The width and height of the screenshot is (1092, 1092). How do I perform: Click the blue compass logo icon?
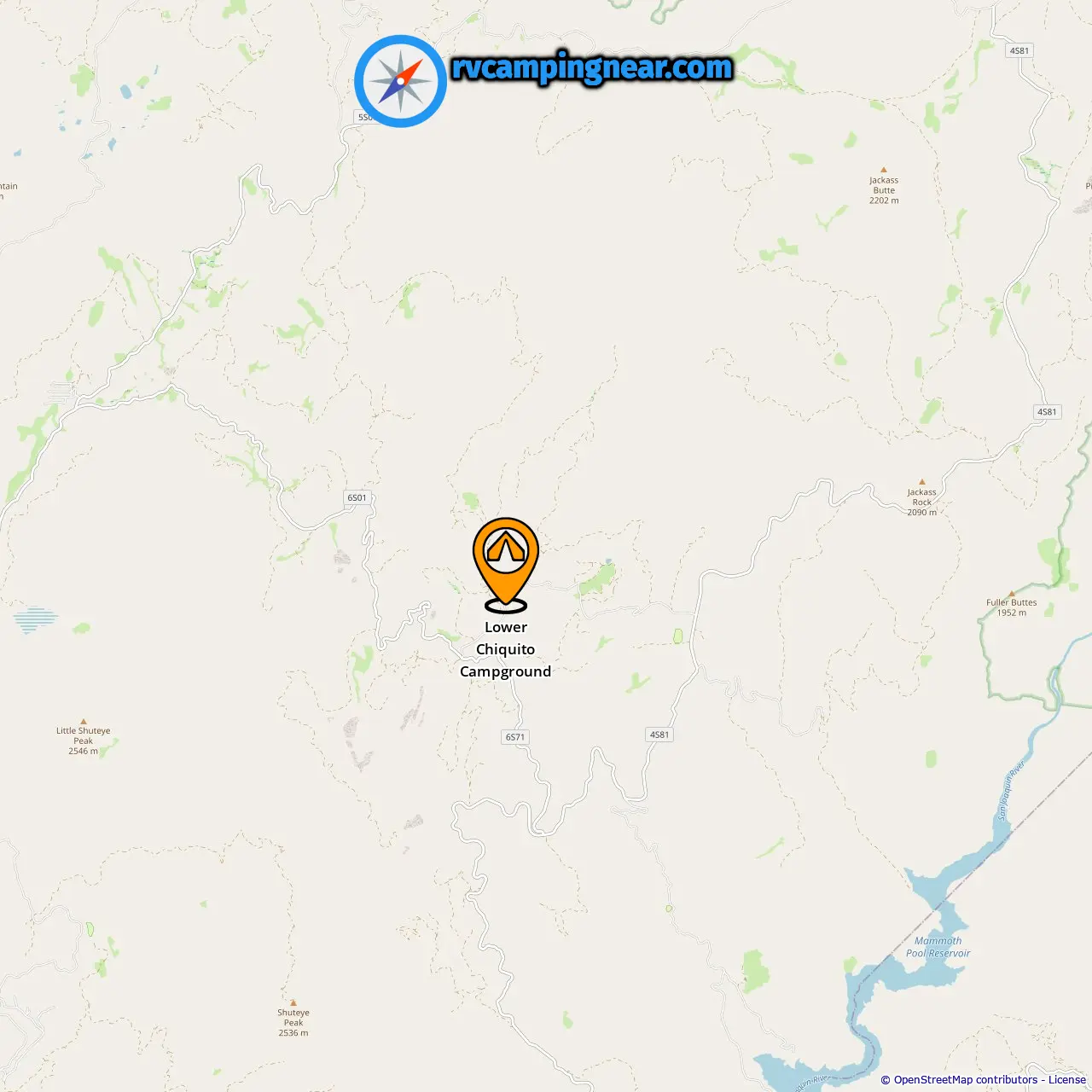point(400,81)
